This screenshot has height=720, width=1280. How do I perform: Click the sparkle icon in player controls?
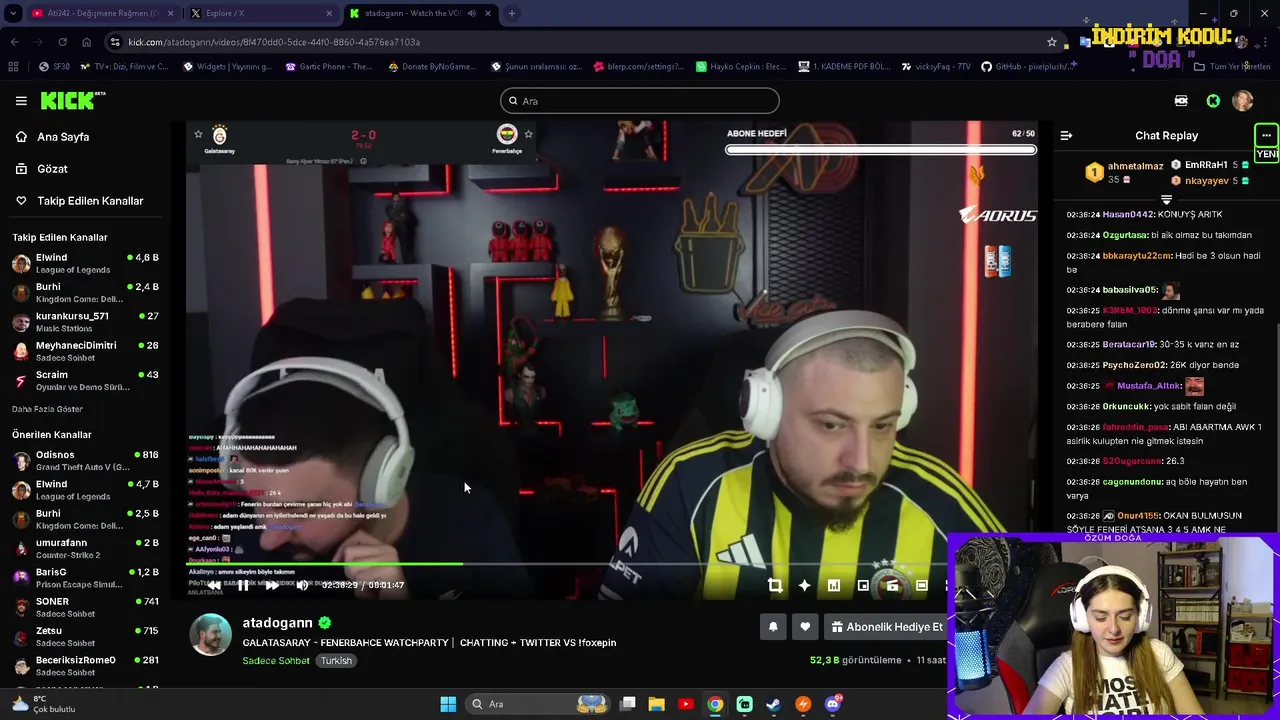tap(804, 586)
